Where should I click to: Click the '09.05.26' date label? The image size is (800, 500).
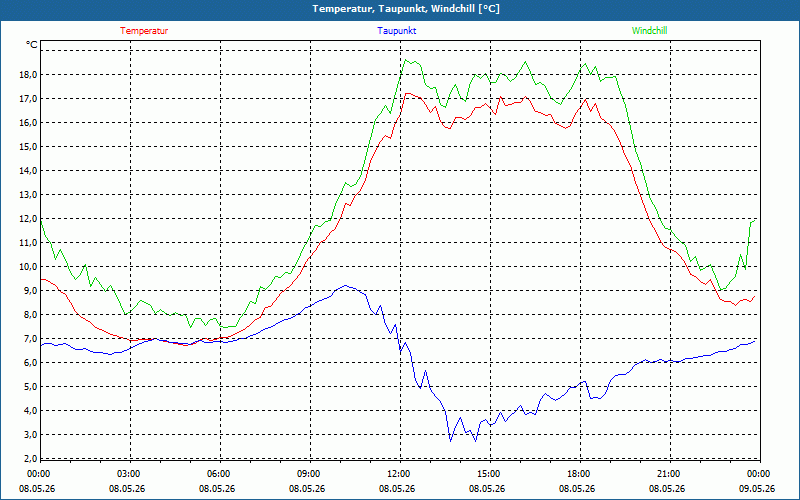(x=757, y=488)
